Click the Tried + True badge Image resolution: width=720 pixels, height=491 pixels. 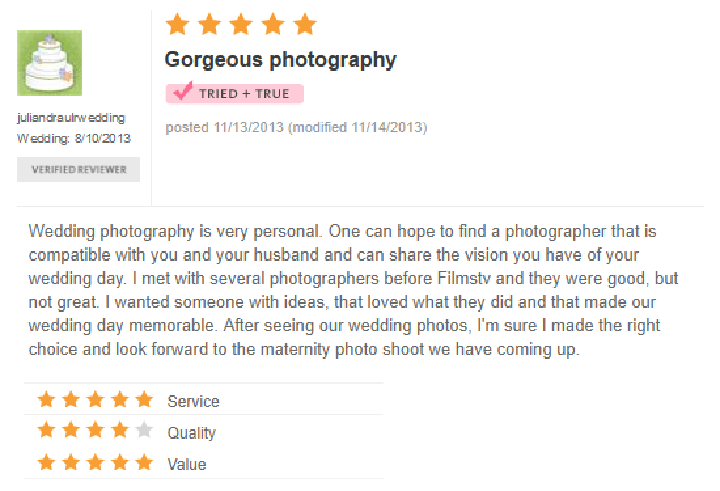tap(235, 94)
